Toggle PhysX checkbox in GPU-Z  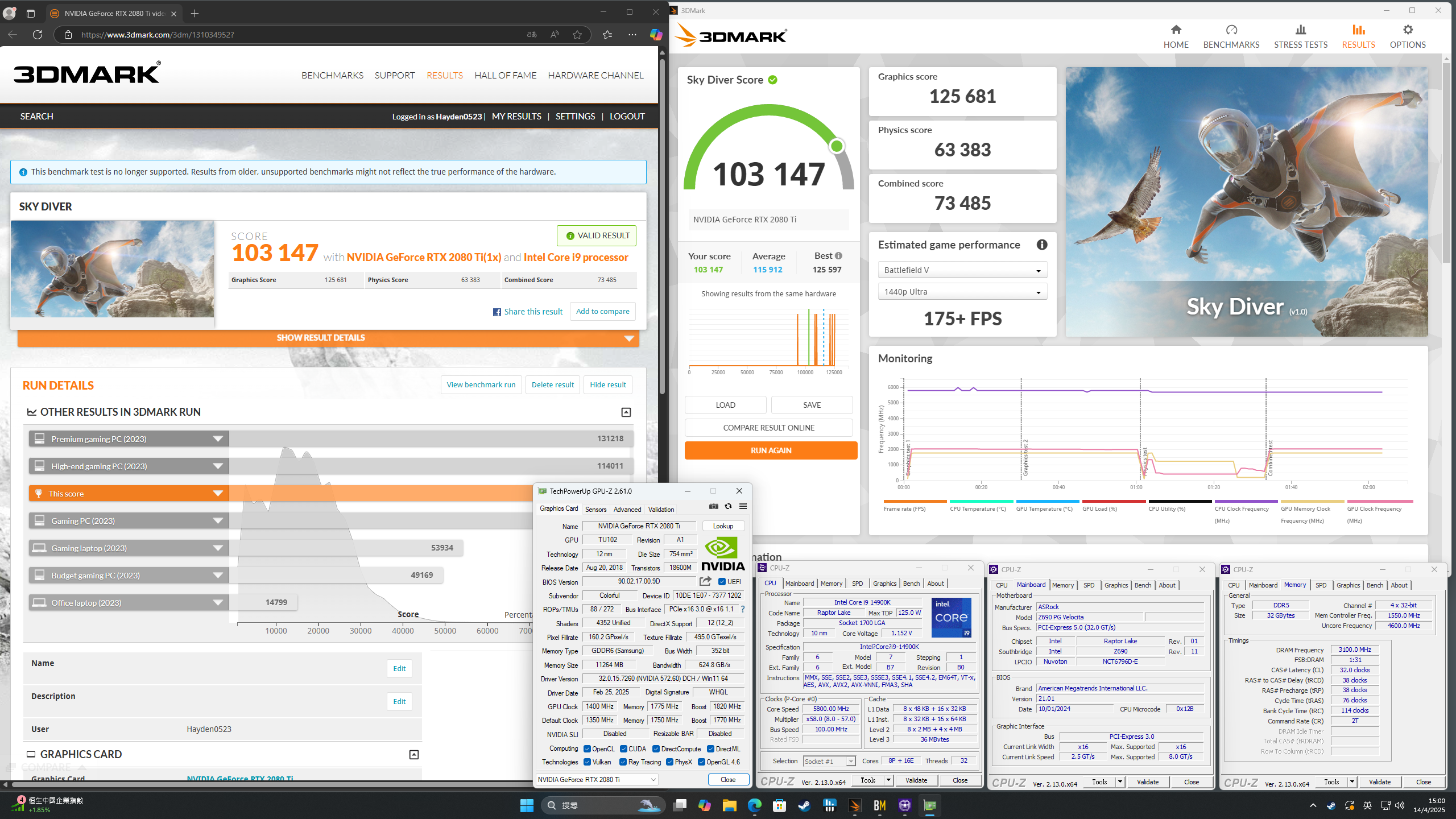pos(669,762)
